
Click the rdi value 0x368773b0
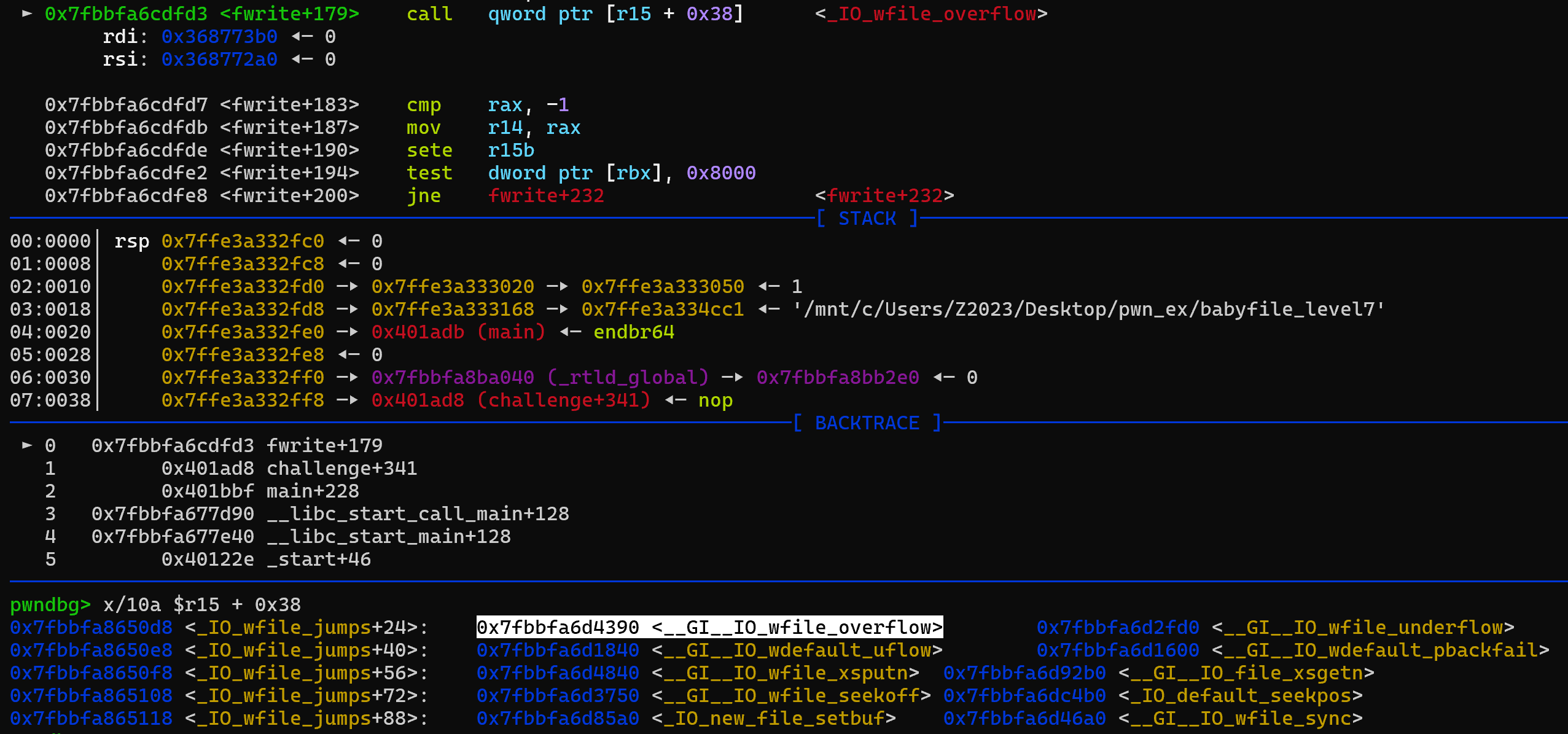tap(219, 36)
